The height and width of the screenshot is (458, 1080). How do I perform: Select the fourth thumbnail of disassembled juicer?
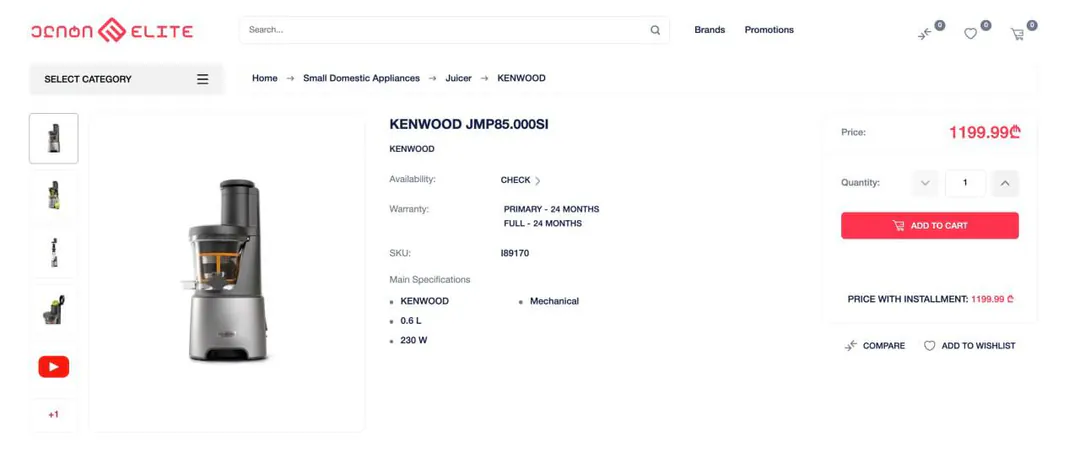(54, 309)
